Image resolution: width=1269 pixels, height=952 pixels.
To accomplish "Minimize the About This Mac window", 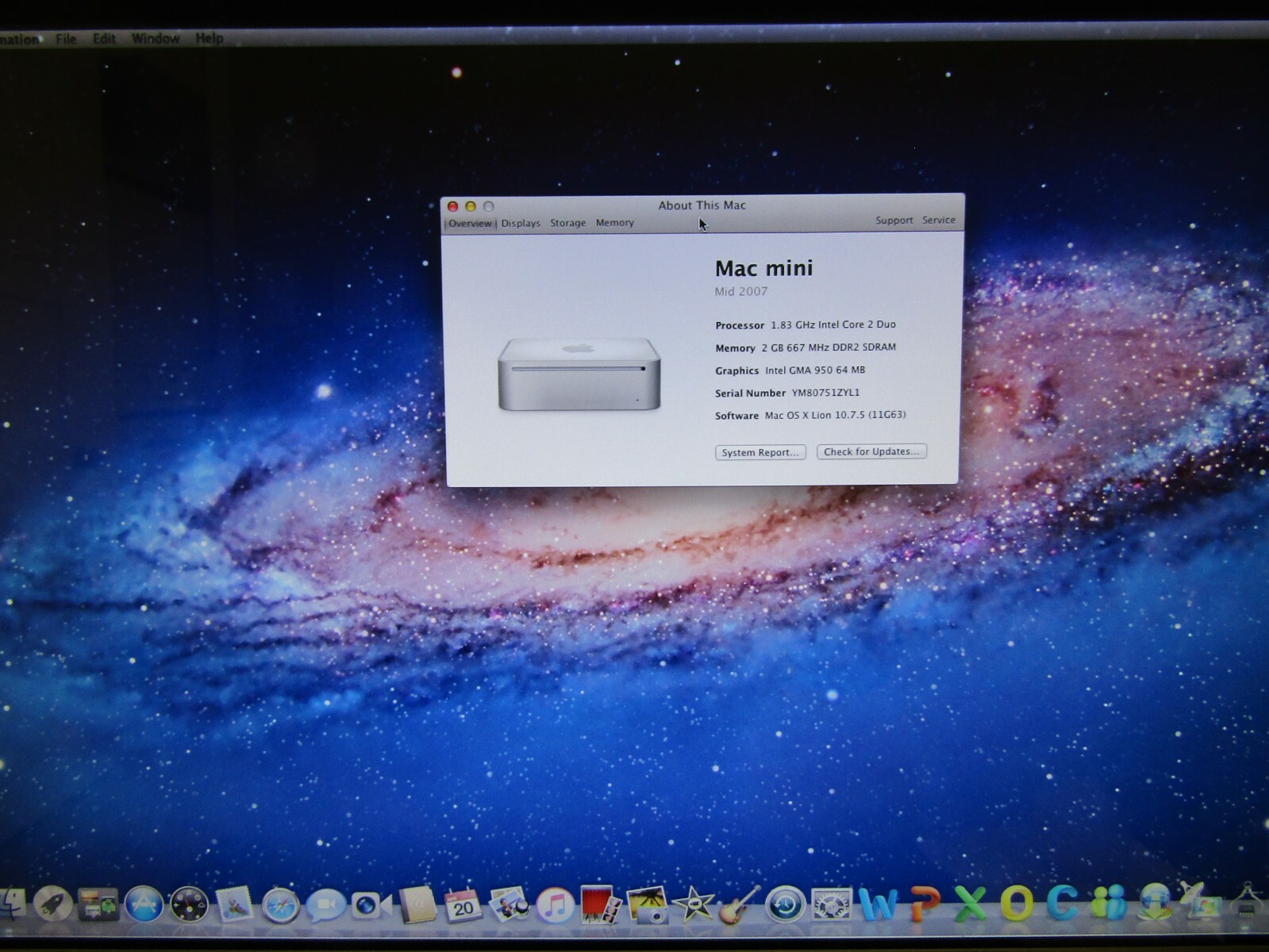I will pos(471,206).
